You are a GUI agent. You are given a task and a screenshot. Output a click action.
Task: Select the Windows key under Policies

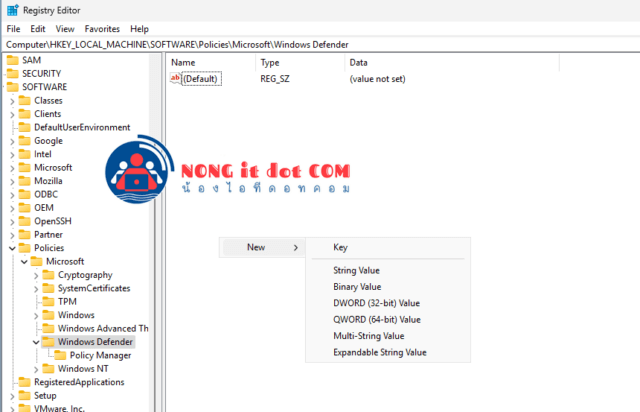(x=76, y=315)
